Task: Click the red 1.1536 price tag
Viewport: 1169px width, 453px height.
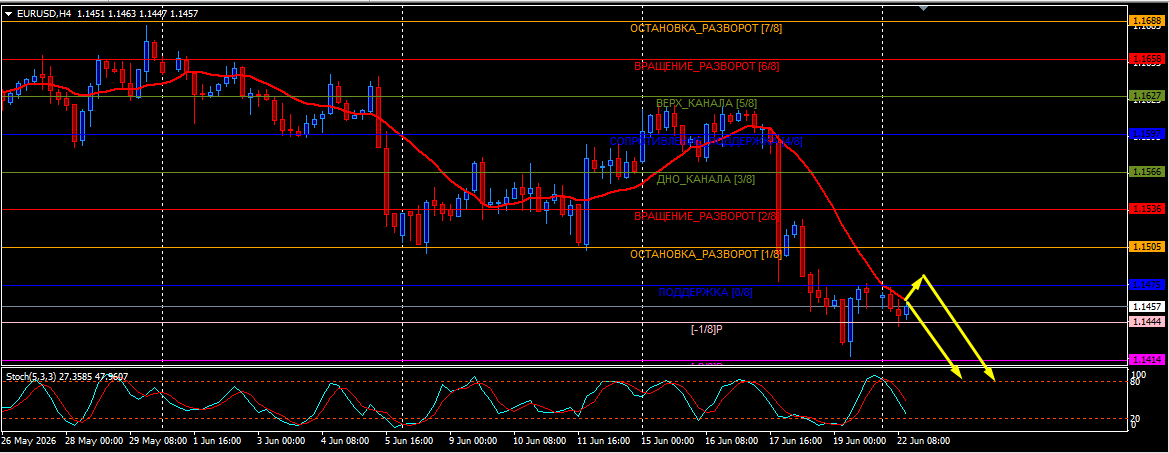Action: 1147,209
